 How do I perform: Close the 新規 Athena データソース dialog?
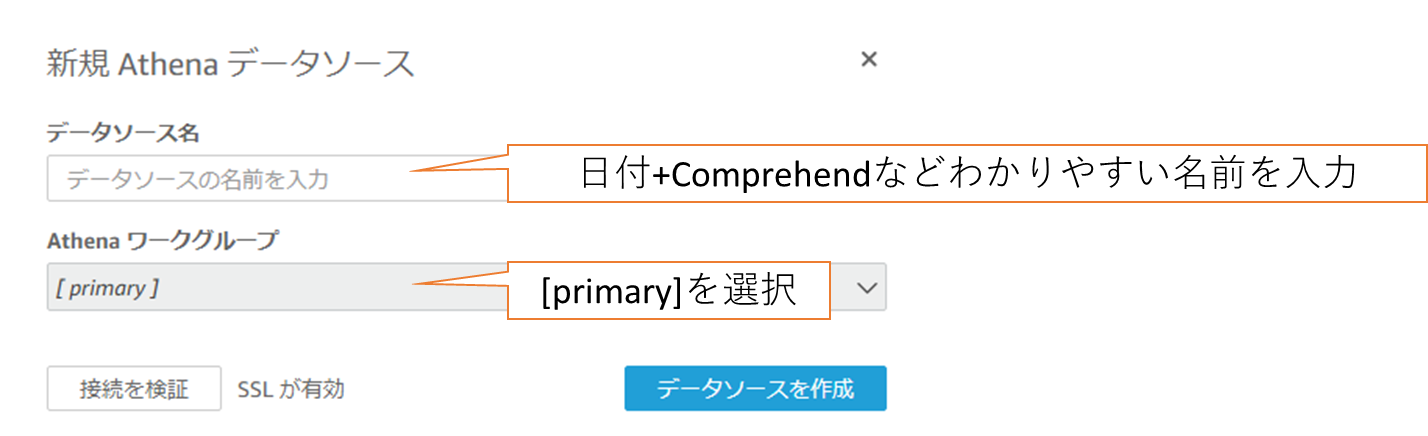click(869, 60)
